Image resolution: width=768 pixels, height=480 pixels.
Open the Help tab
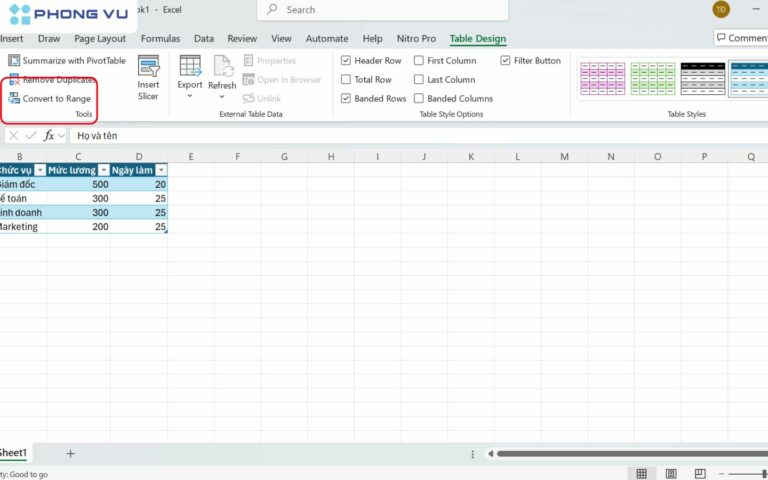(x=372, y=38)
